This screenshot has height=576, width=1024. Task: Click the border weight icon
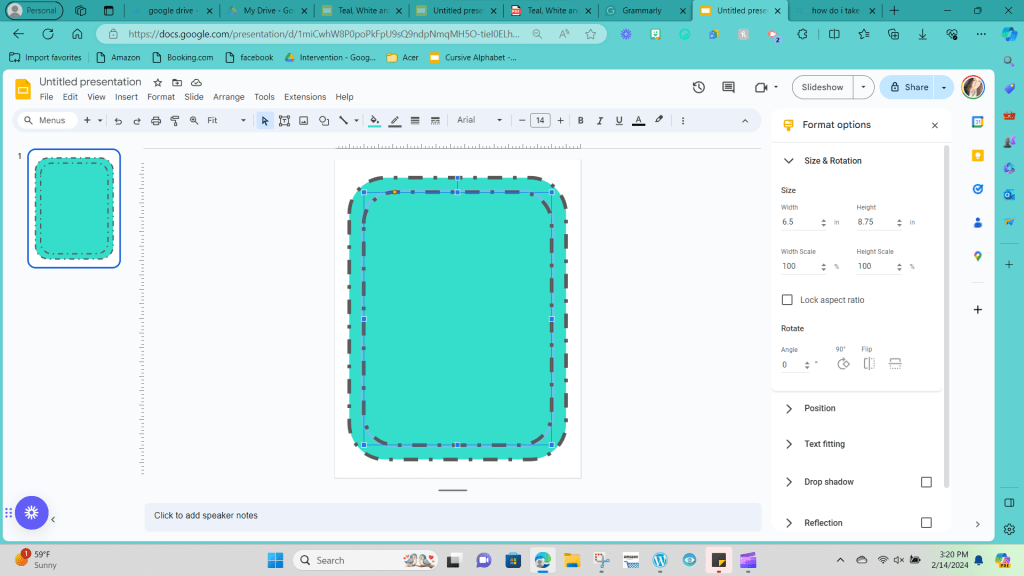click(x=415, y=121)
